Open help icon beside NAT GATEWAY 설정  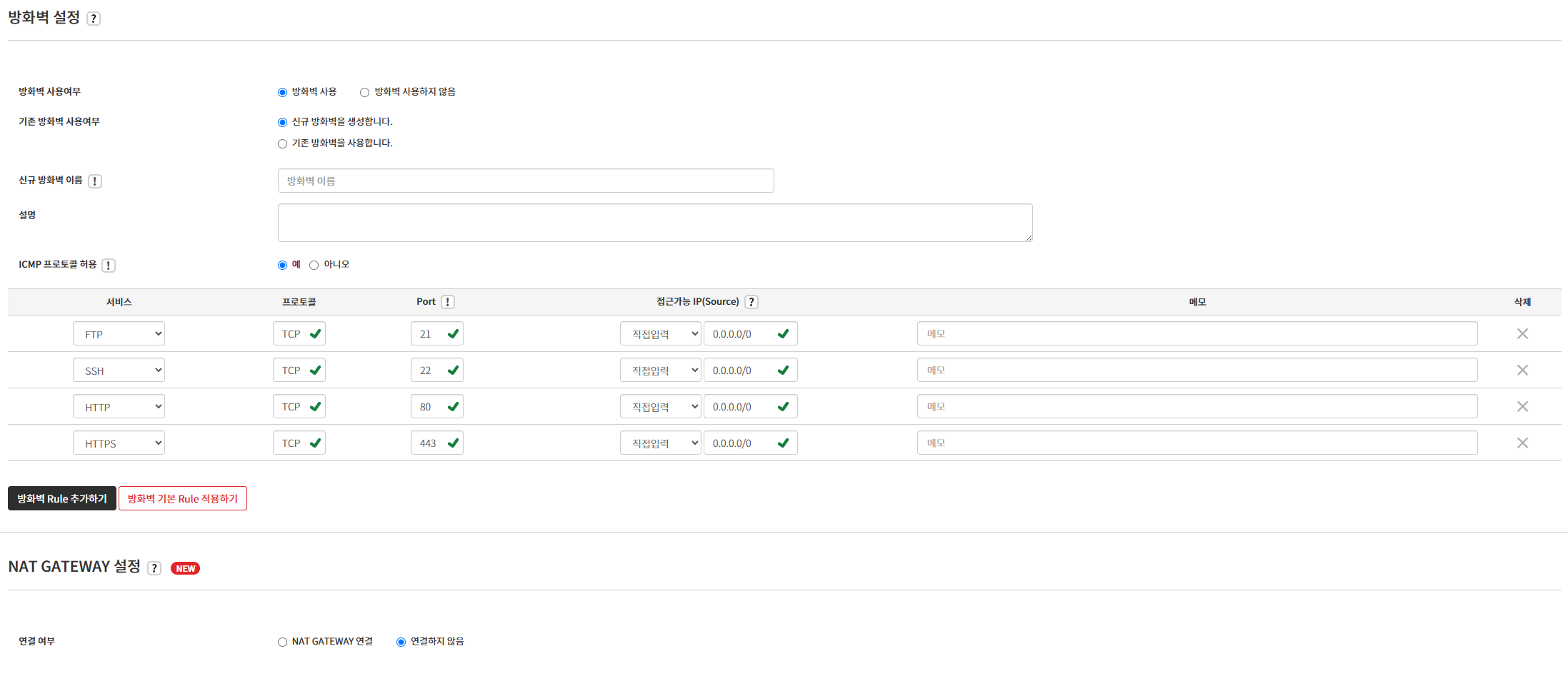[x=154, y=568]
